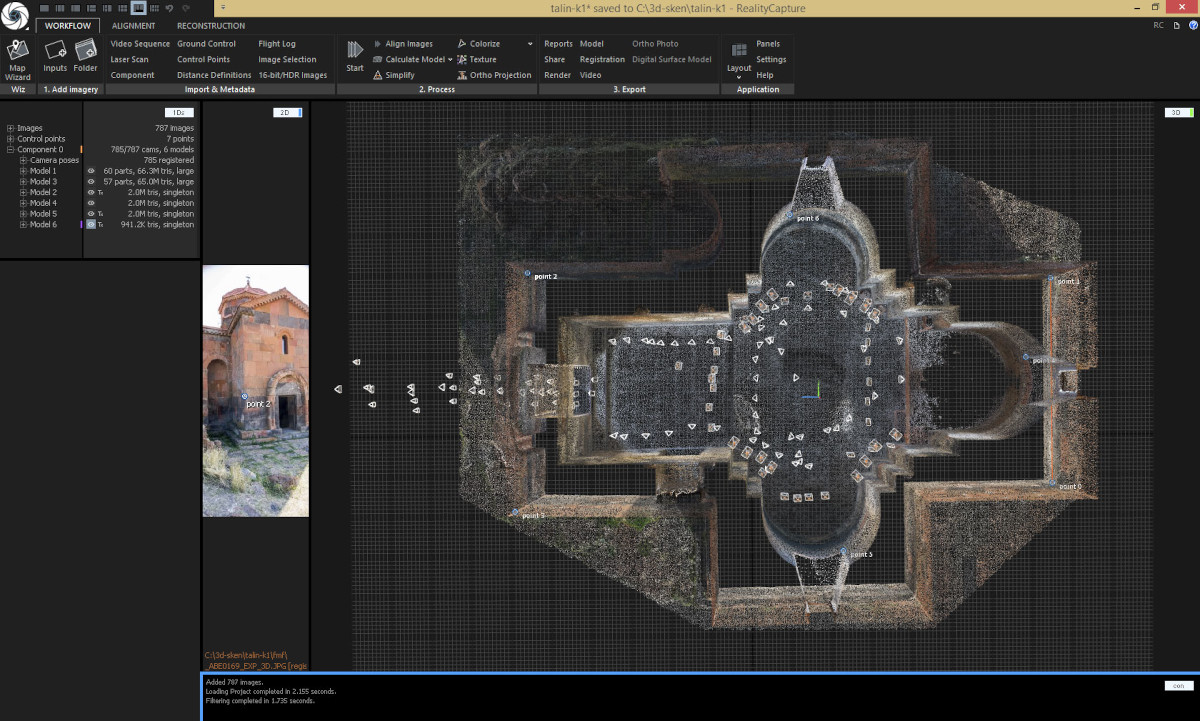Open export Reports

pos(558,44)
